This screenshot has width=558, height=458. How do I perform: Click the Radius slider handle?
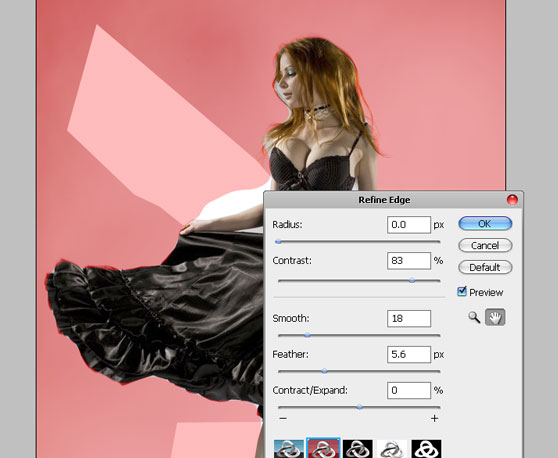(x=279, y=242)
